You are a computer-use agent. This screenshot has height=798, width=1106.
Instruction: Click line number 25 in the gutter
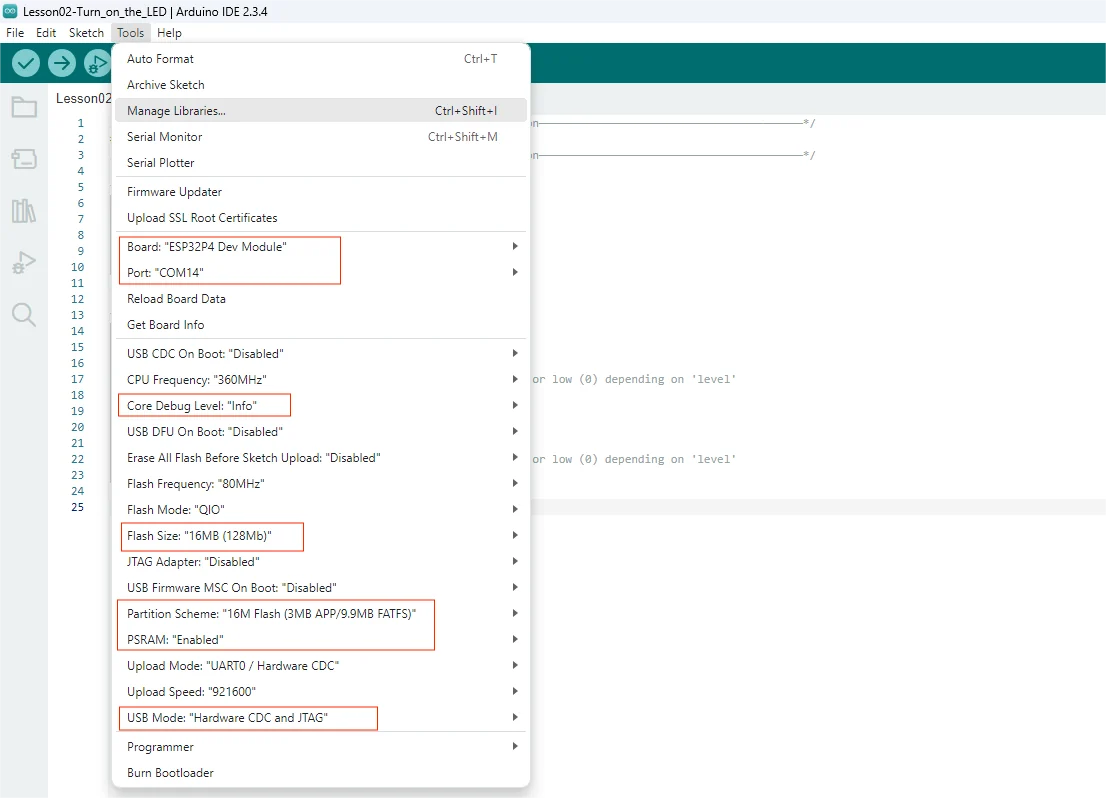[x=78, y=507]
